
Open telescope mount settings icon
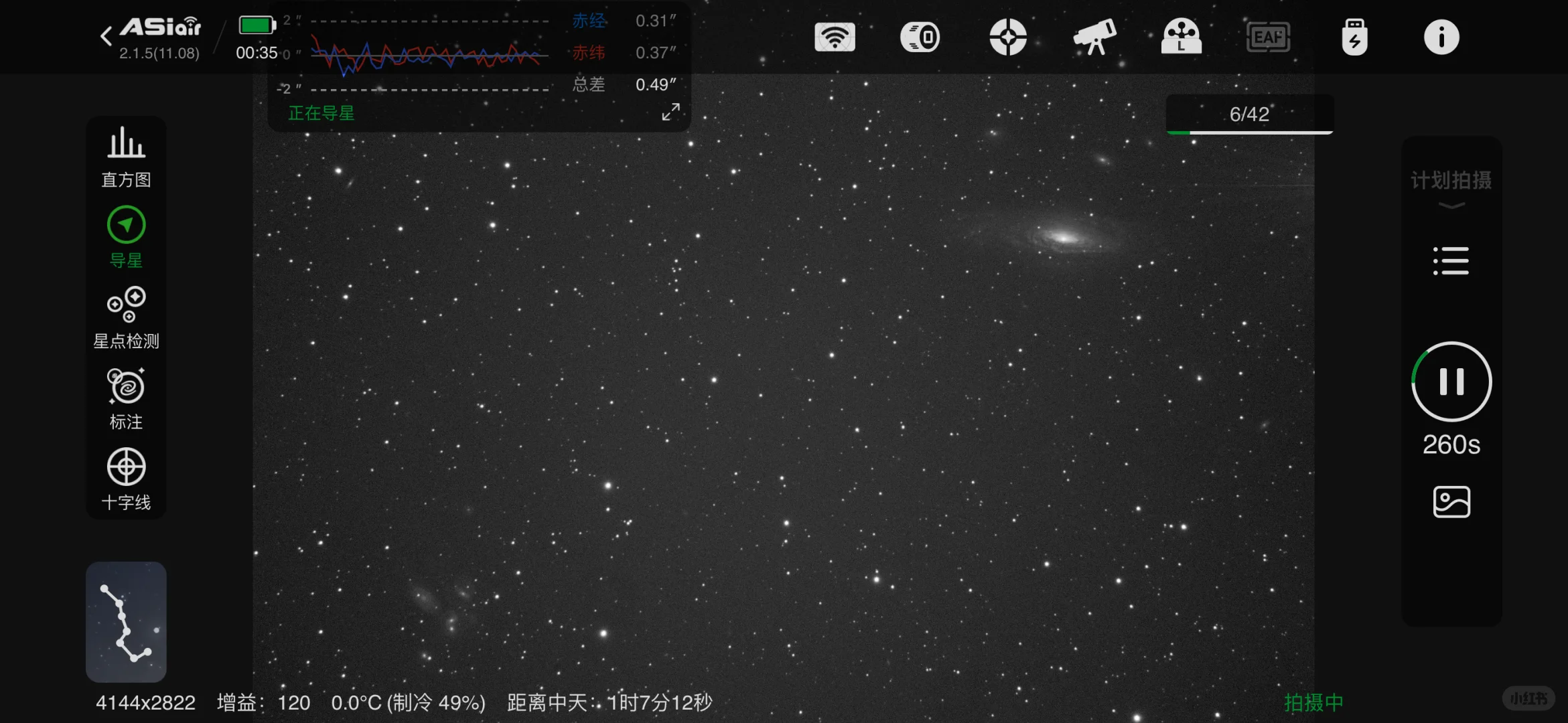coord(1094,37)
